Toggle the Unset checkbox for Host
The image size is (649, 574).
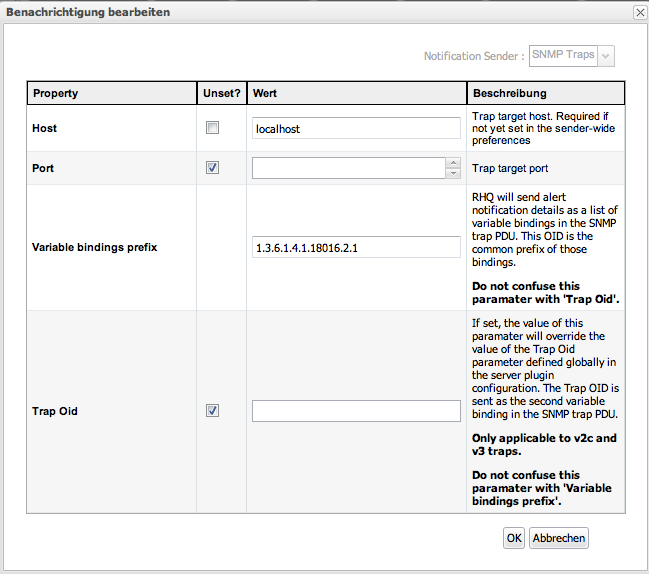(x=212, y=128)
